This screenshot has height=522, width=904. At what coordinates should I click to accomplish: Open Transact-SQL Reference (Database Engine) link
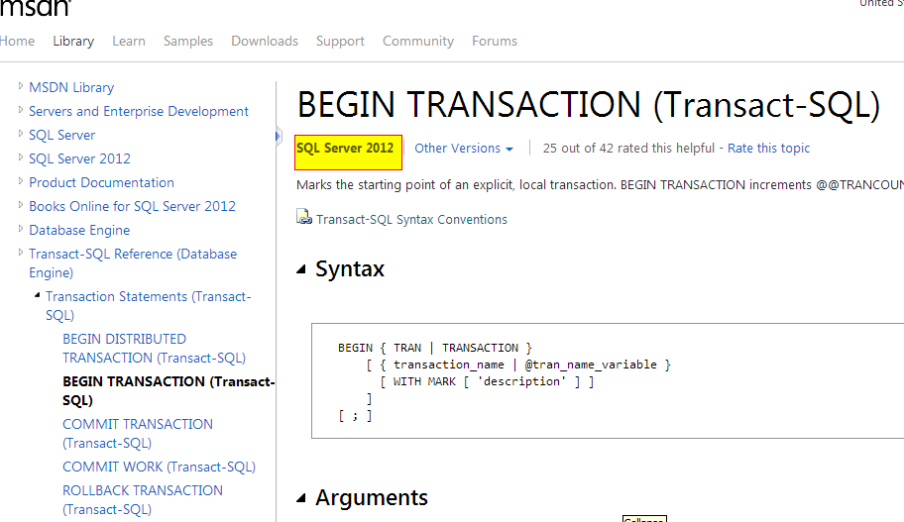(x=133, y=263)
